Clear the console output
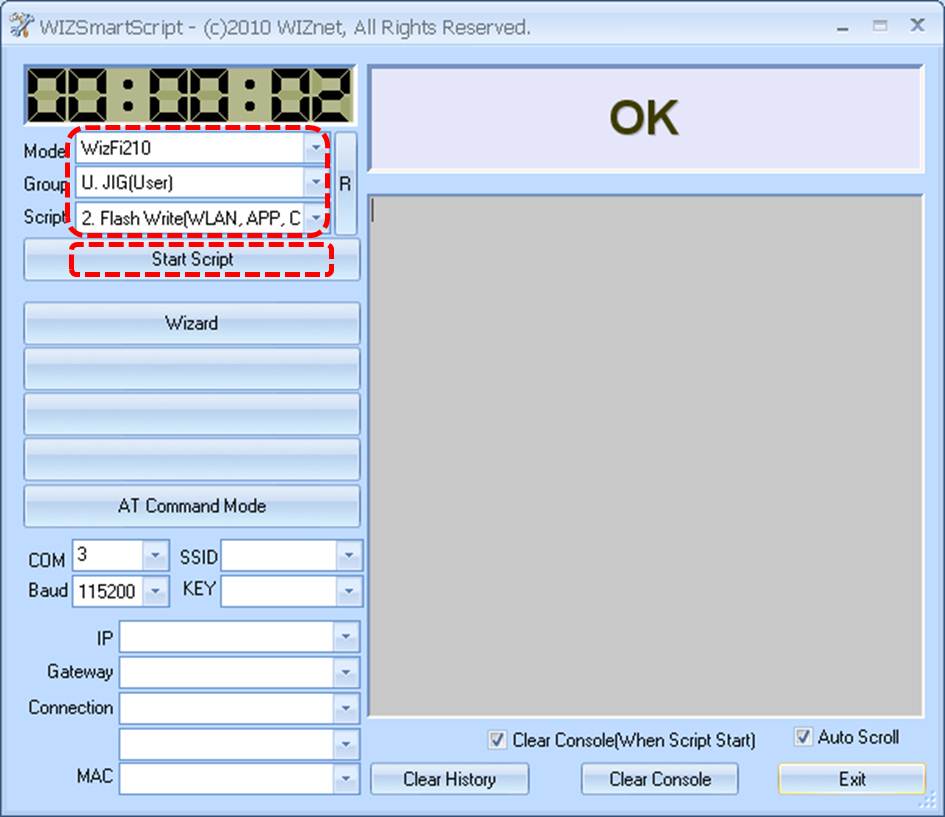Screen dimensions: 945x817 (660, 779)
